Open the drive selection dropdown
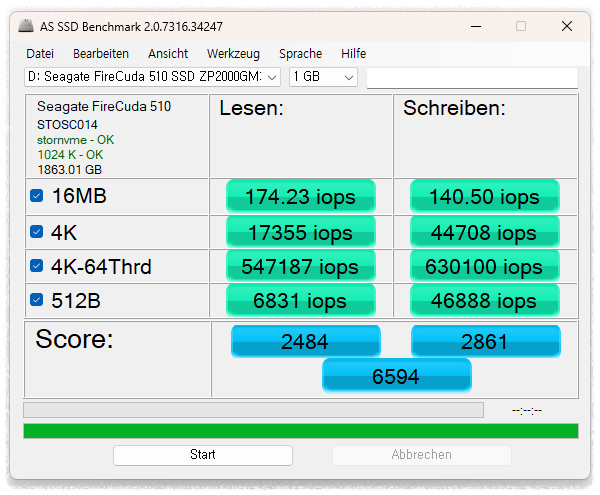Viewport: 600px width, 495px height. [x=152, y=77]
